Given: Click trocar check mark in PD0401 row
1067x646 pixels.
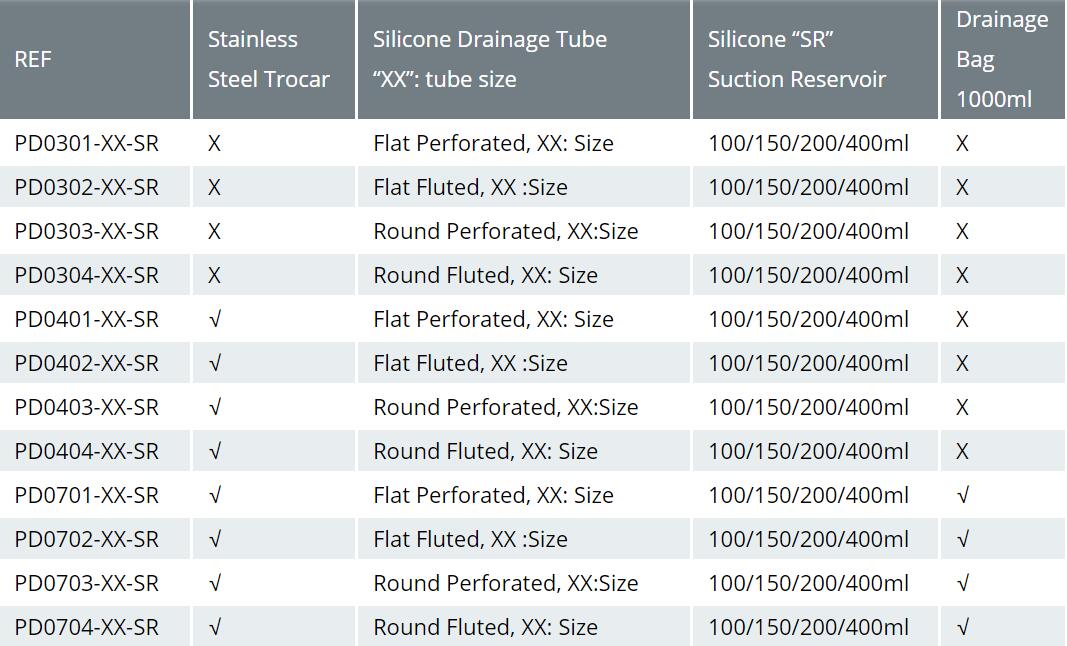Looking at the screenshot, I should tap(215, 319).
